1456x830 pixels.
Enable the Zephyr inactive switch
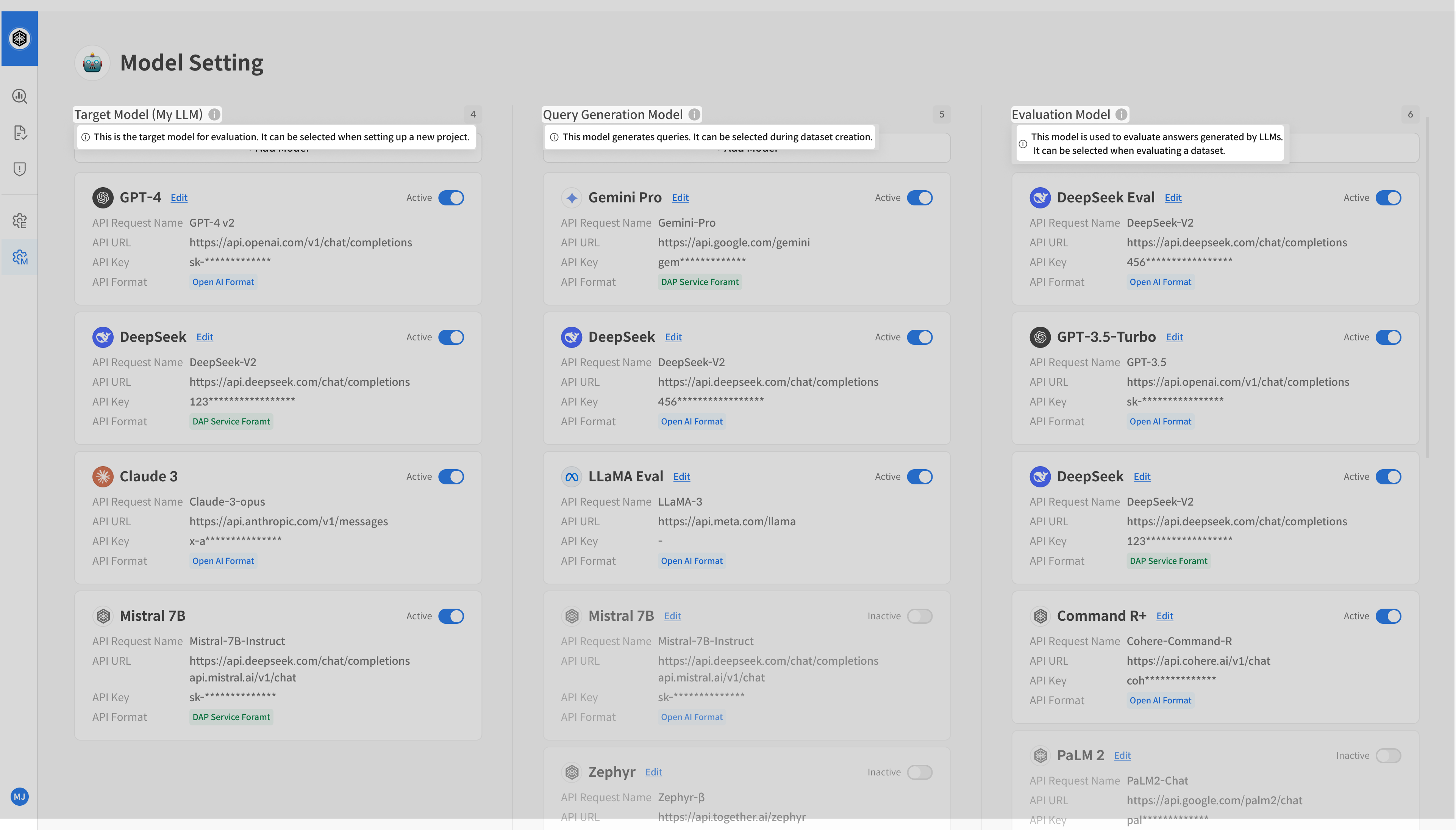tap(920, 772)
